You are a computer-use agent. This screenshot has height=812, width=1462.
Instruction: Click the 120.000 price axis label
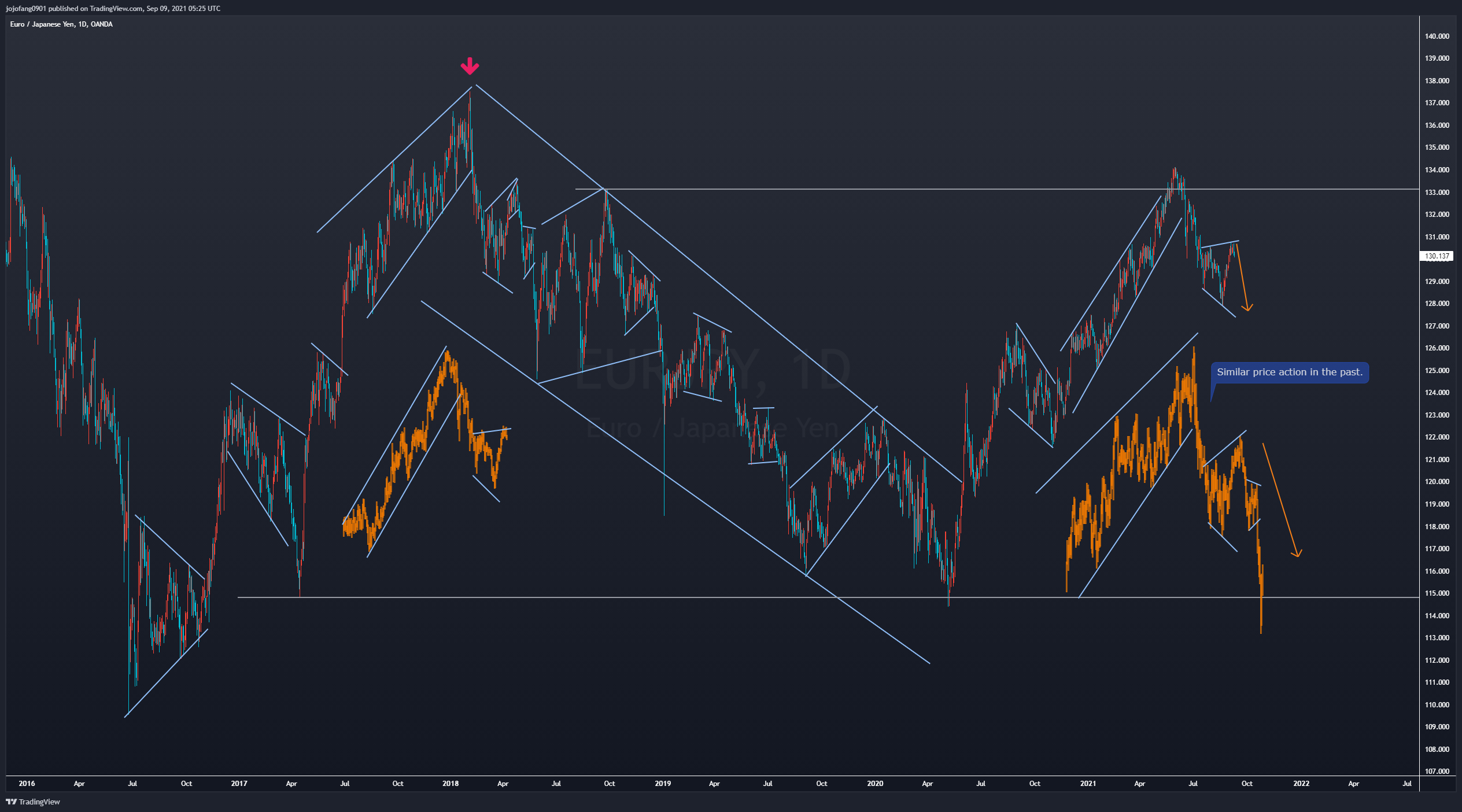[1437, 482]
